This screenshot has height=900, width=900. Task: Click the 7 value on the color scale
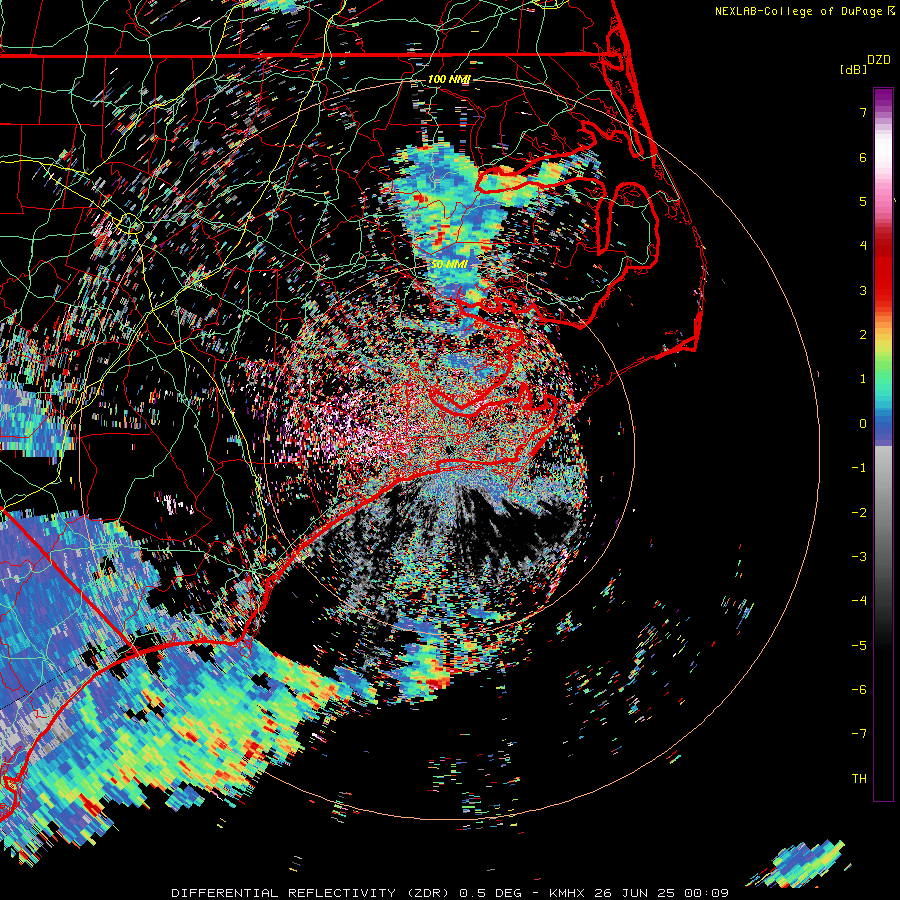(863, 112)
